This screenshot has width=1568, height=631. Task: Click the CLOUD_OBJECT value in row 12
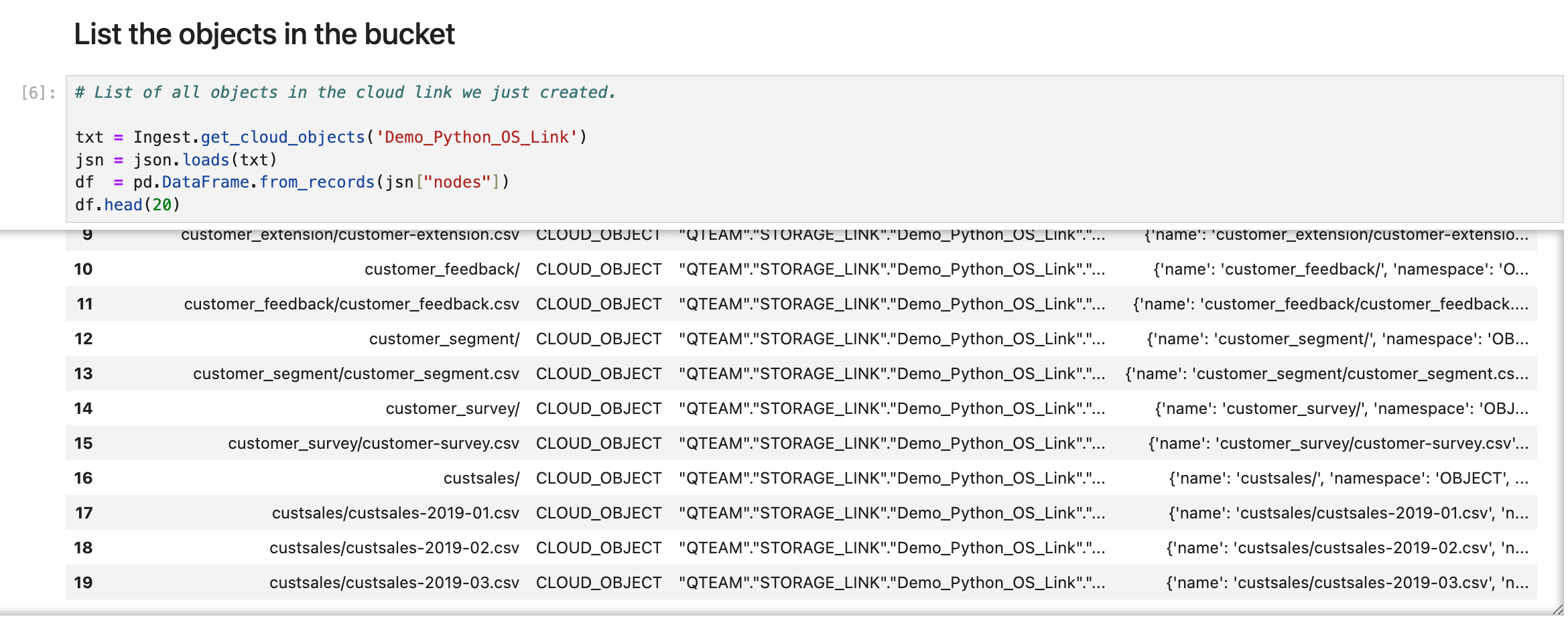(598, 338)
